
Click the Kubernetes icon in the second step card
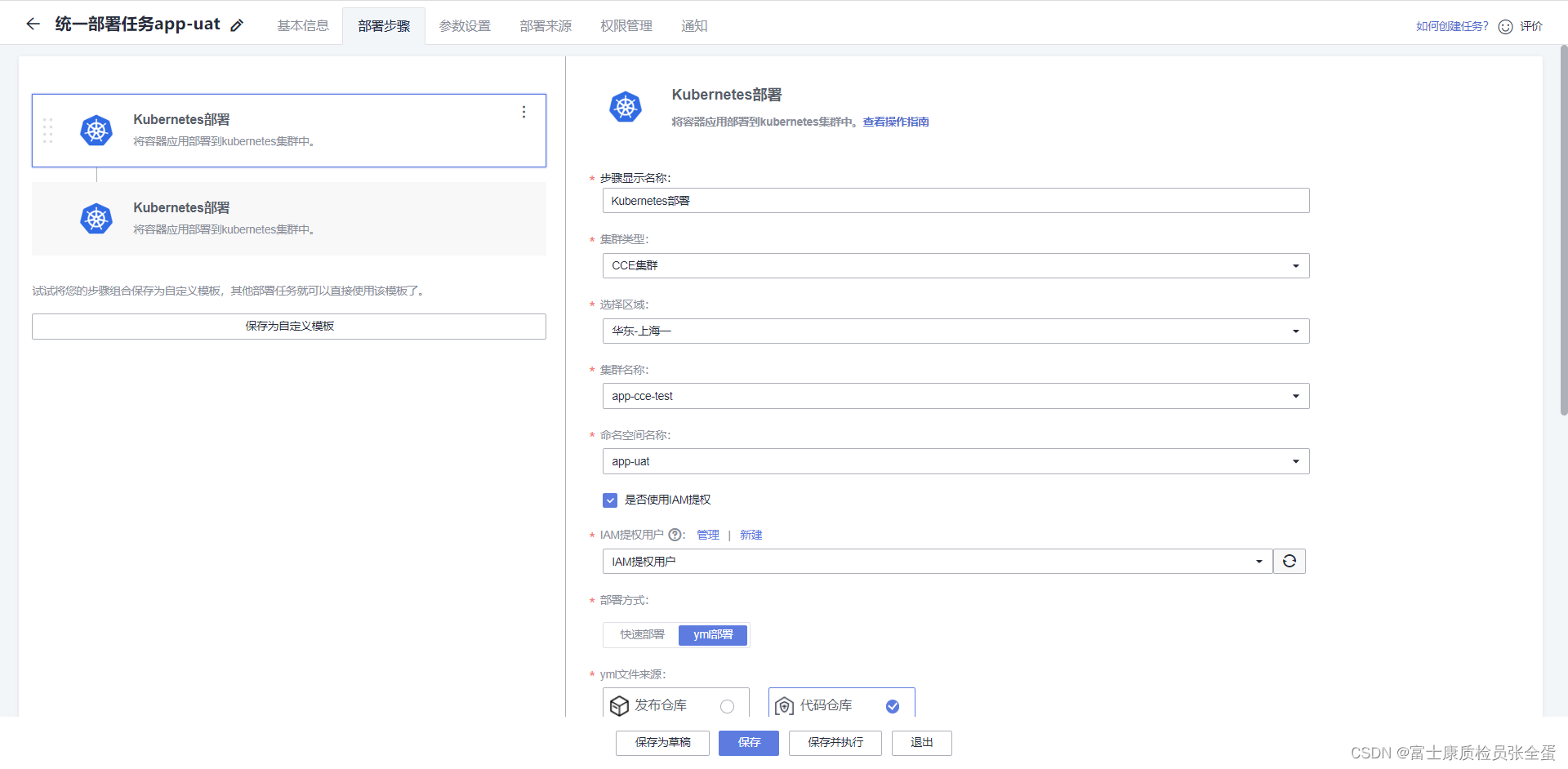tap(96, 219)
